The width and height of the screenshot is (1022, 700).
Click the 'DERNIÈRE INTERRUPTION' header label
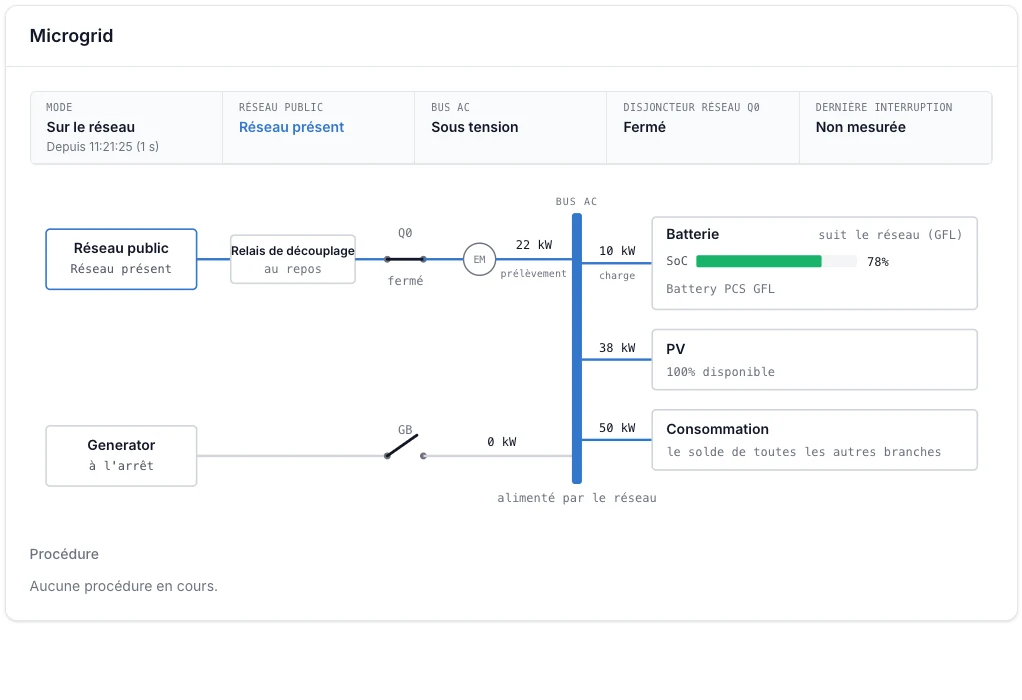coord(884,108)
